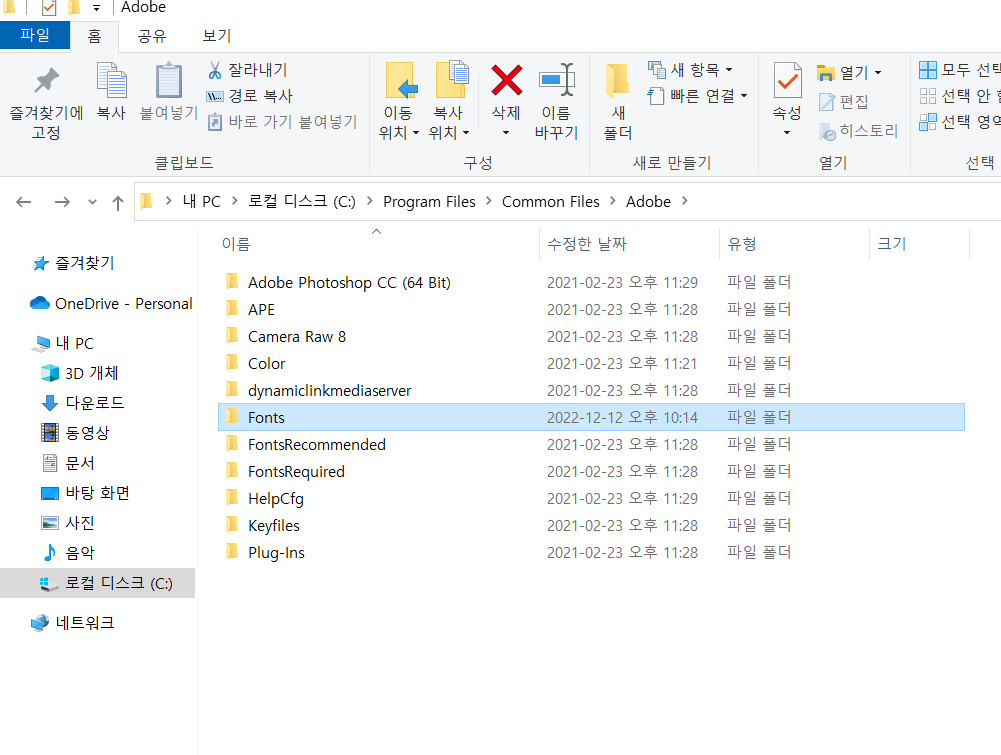Click Edit (편집) in the ribbon
This screenshot has height=755, width=1001.
tap(844, 101)
